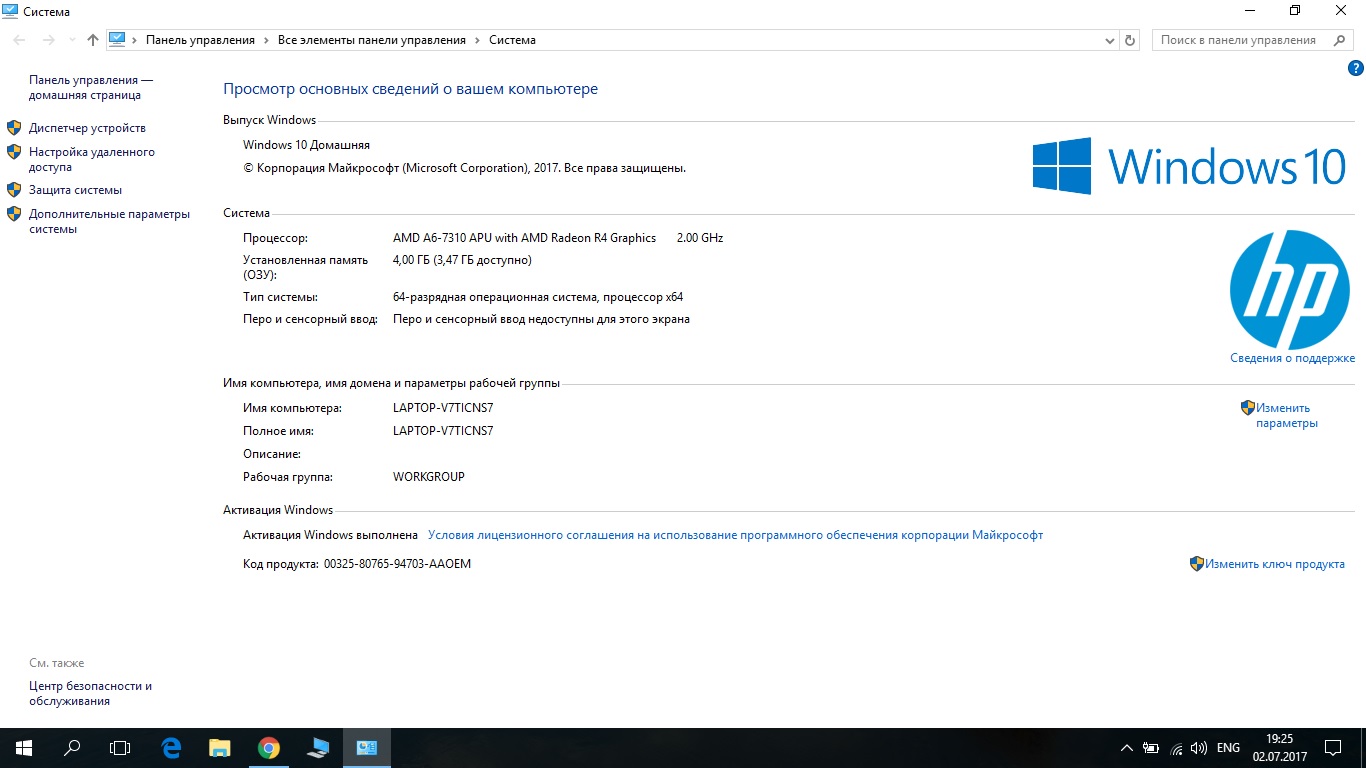Open address bar history dropdown arrow
Screen dimensions: 1366x768
click(x=1110, y=40)
